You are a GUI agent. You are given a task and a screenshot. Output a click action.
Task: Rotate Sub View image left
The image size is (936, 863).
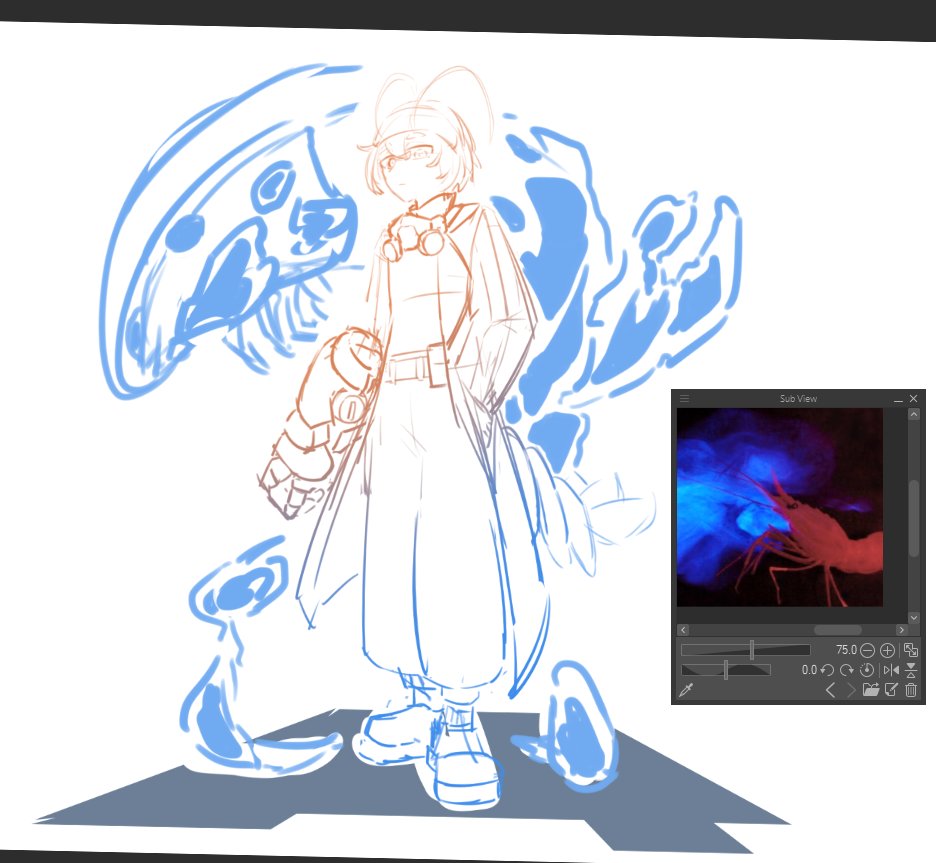coord(827,670)
